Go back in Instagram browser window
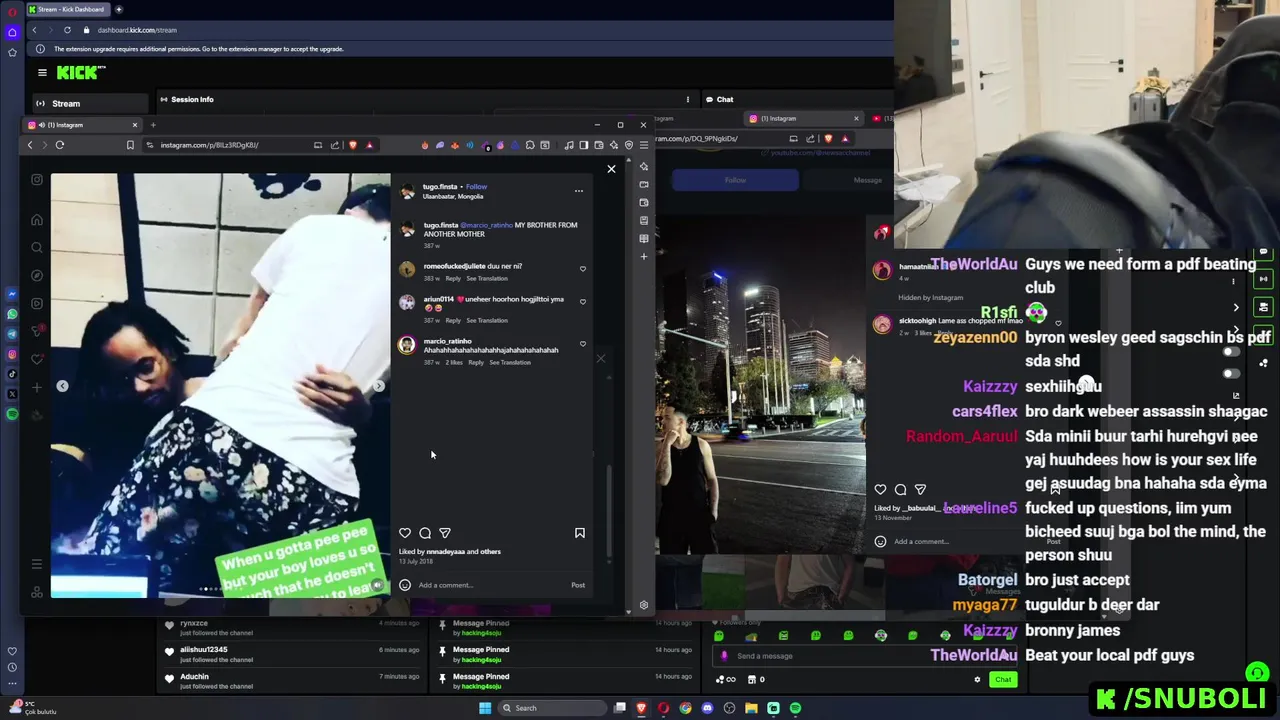Viewport: 1280px width, 720px height. coord(30,145)
